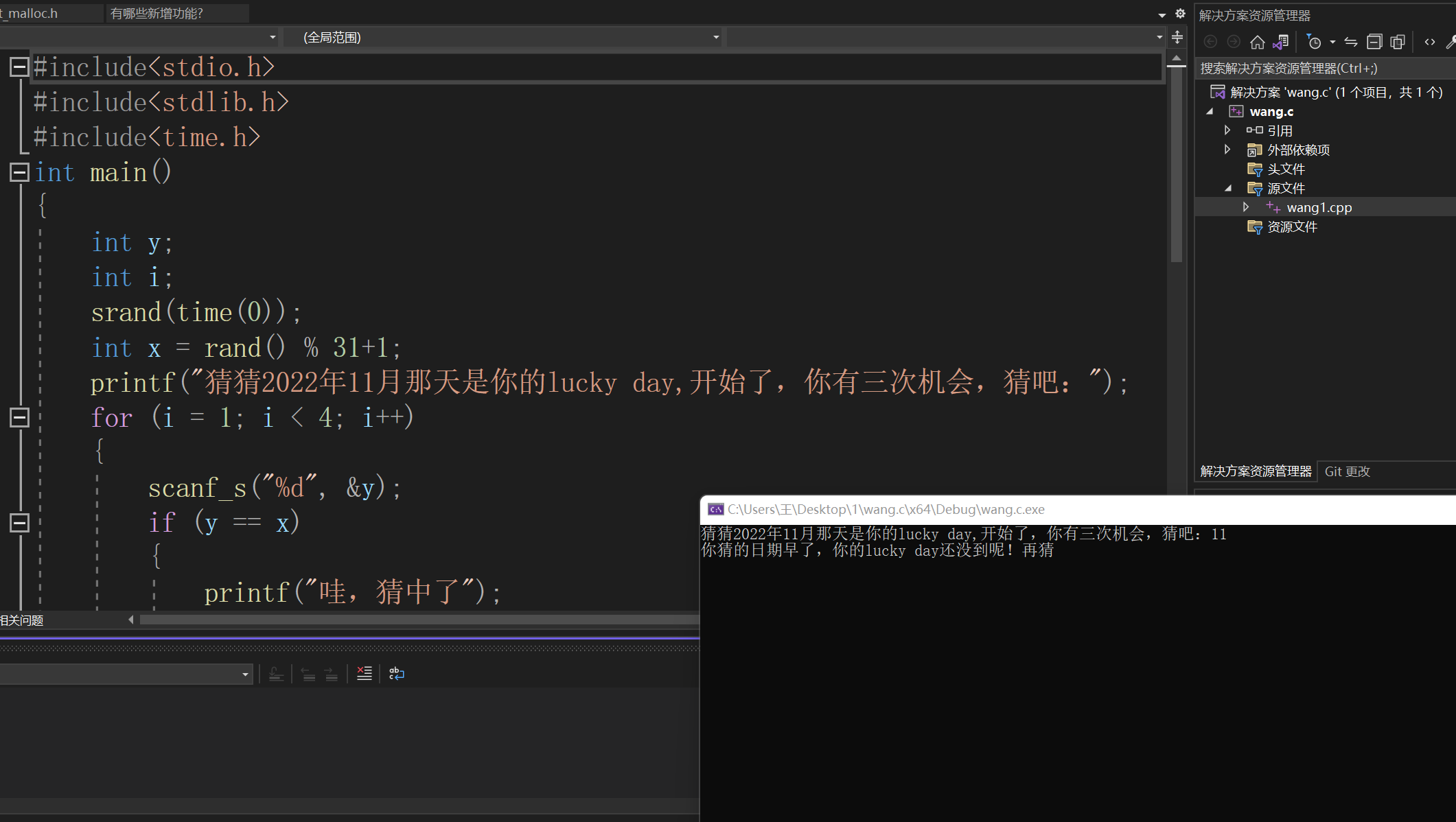Collapse all items in Solution Explorer
The height and width of the screenshot is (822, 1456).
1374,43
